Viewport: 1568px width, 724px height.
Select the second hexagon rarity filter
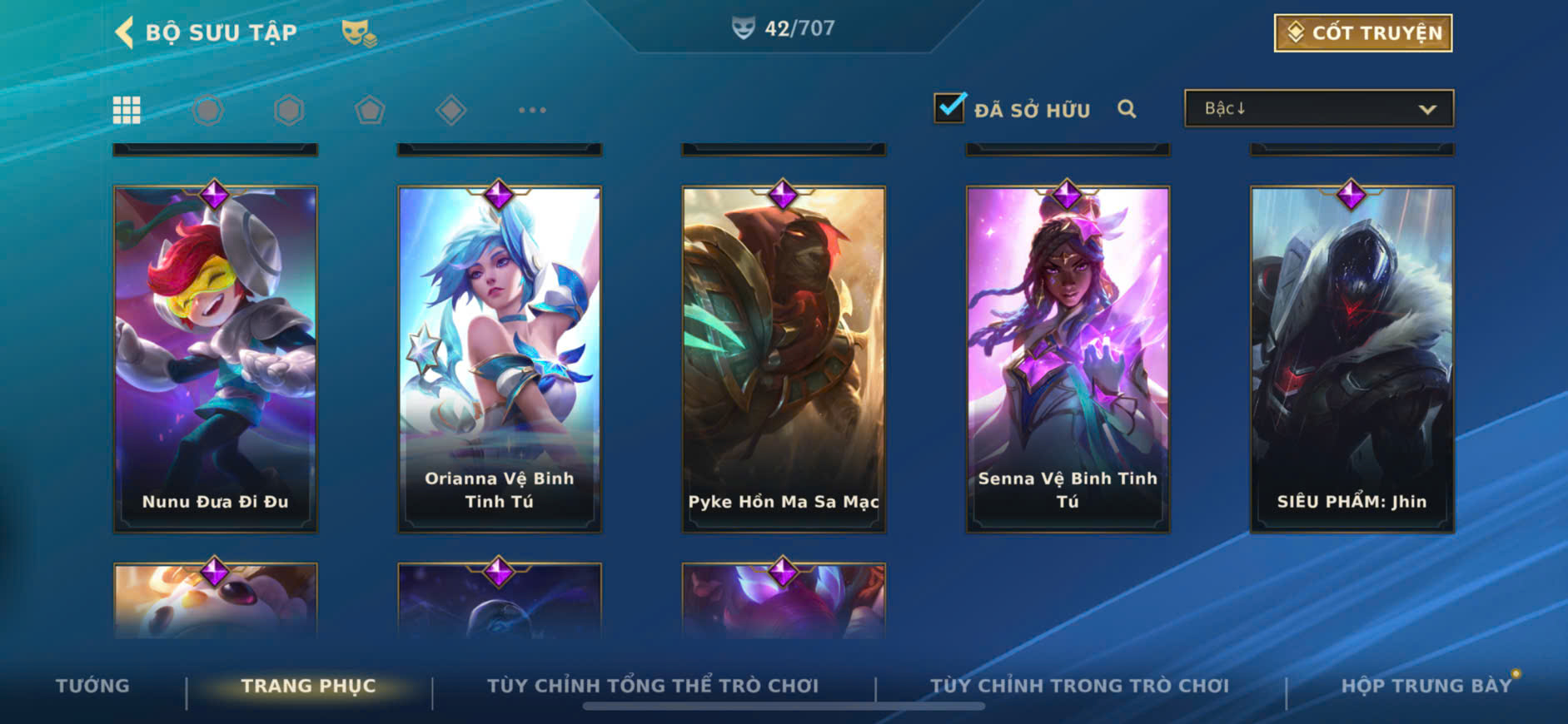click(289, 110)
